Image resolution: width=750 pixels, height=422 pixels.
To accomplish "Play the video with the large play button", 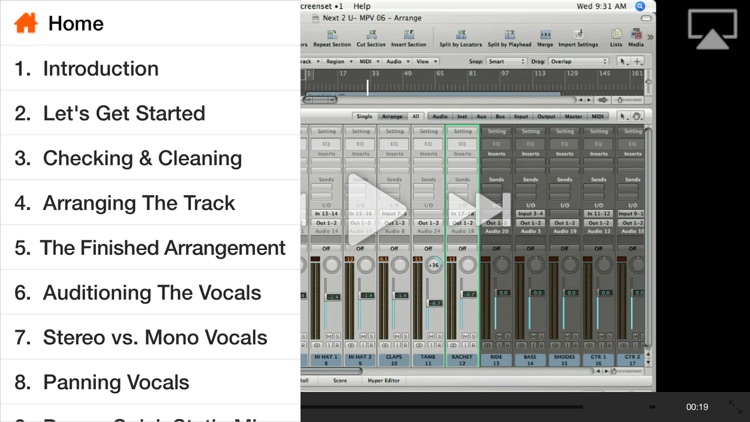I will click(376, 210).
